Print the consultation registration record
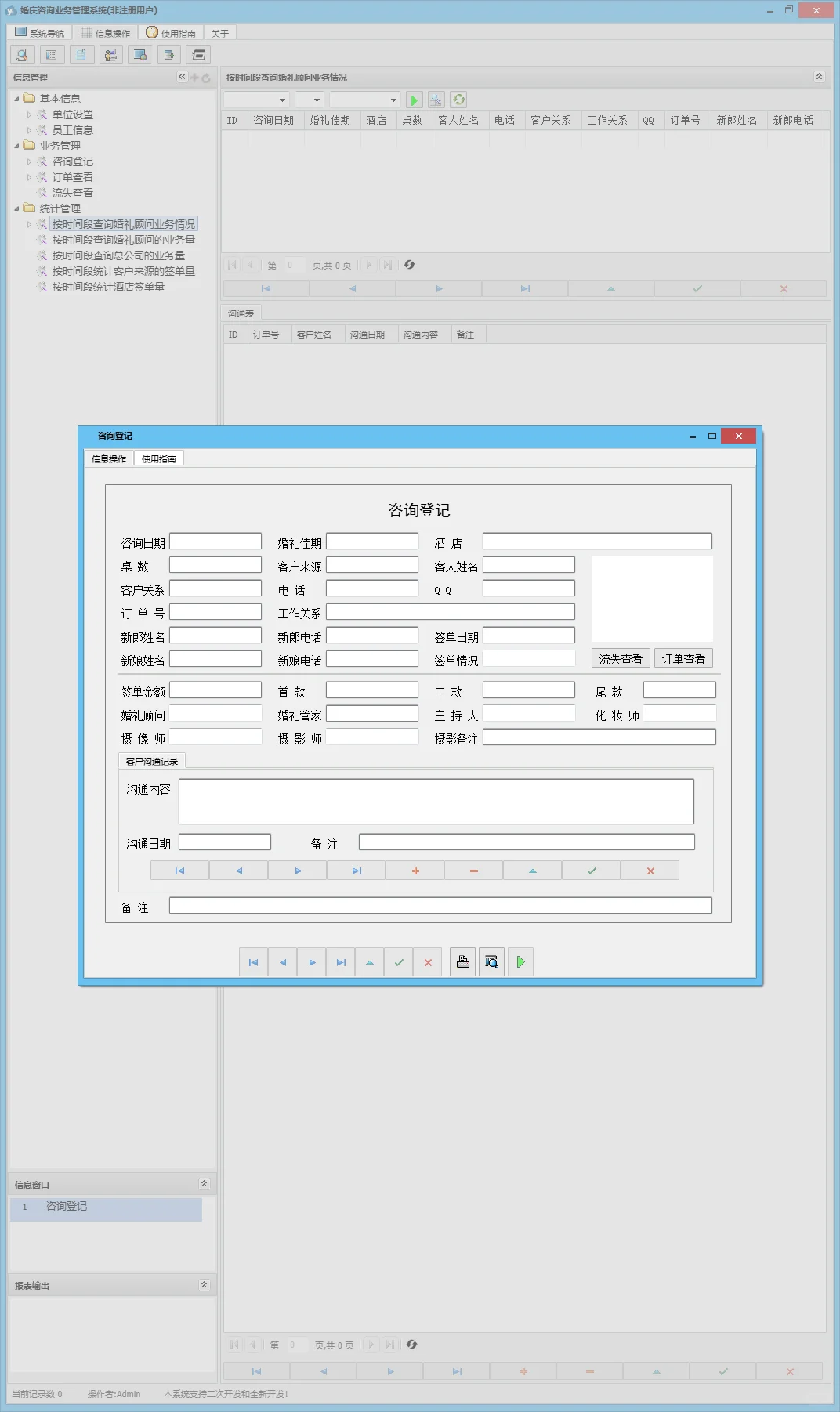Image resolution: width=840 pixels, height=1412 pixels. pos(463,962)
